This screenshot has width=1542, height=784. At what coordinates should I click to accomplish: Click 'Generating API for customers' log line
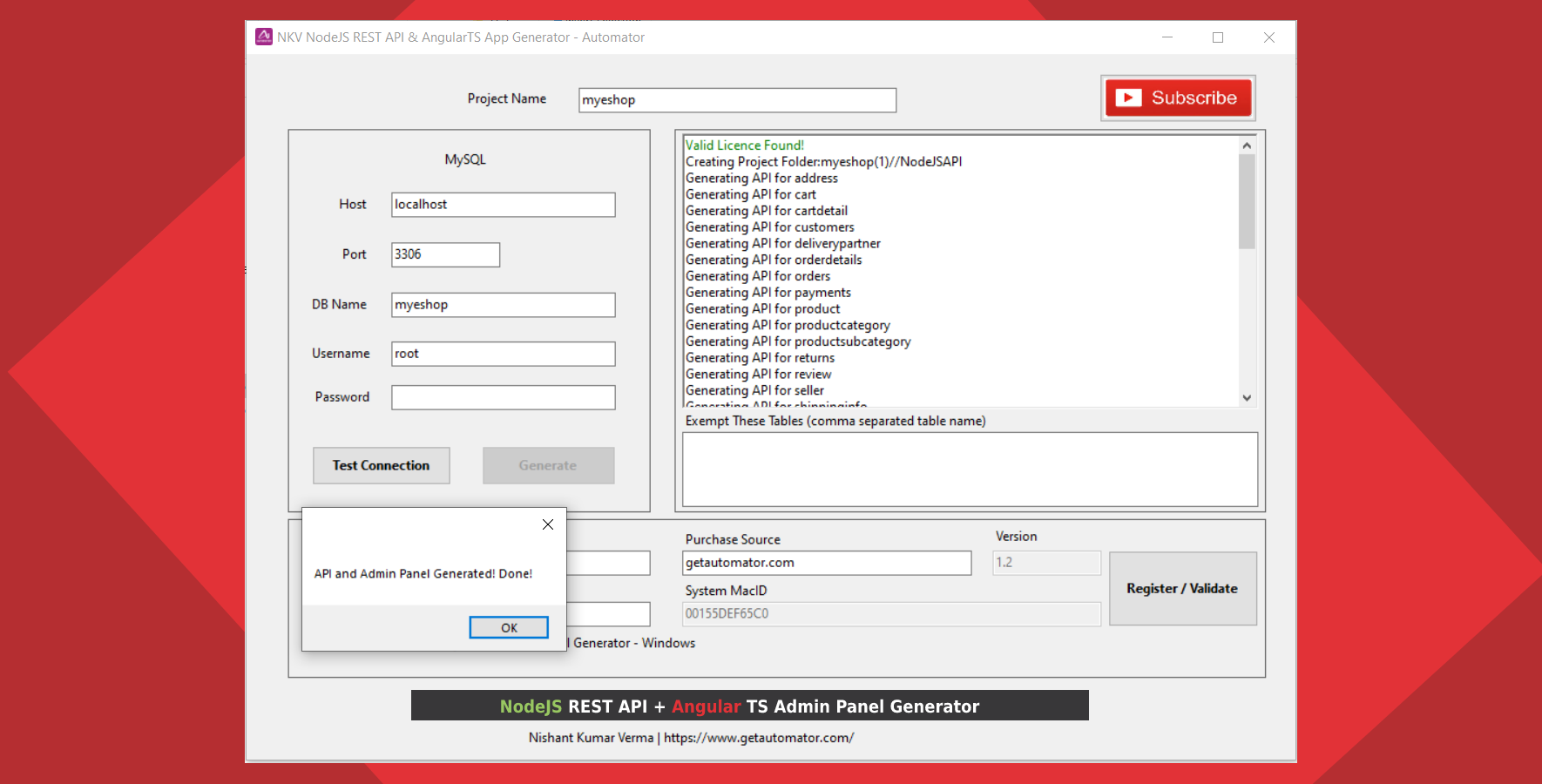(x=770, y=227)
